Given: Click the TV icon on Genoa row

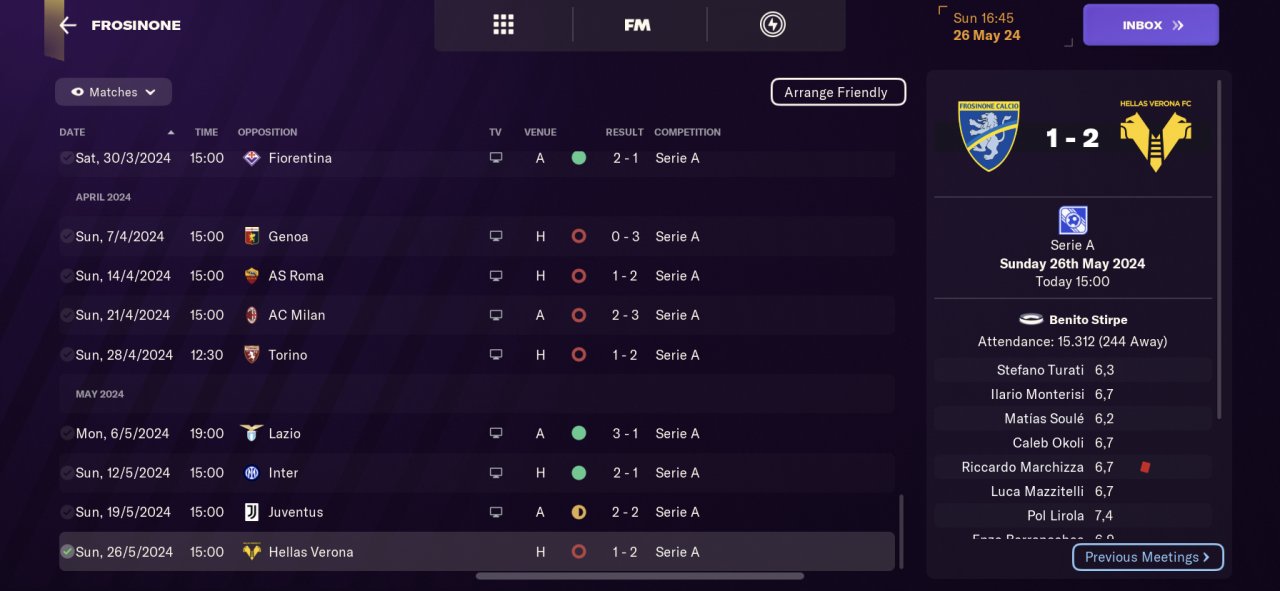Looking at the screenshot, I should click(495, 237).
